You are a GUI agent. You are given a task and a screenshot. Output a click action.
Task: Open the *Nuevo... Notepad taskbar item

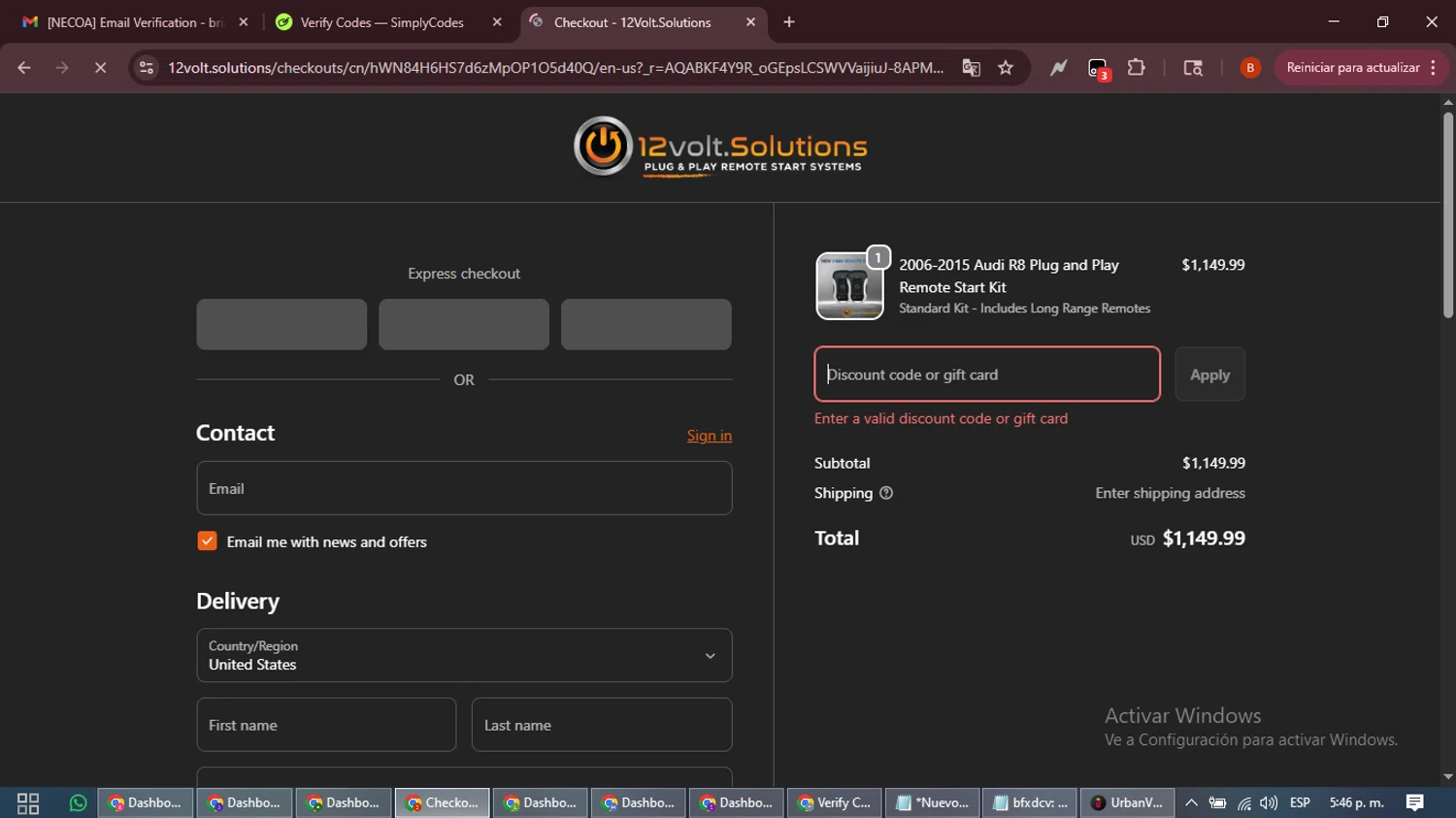tap(932, 803)
